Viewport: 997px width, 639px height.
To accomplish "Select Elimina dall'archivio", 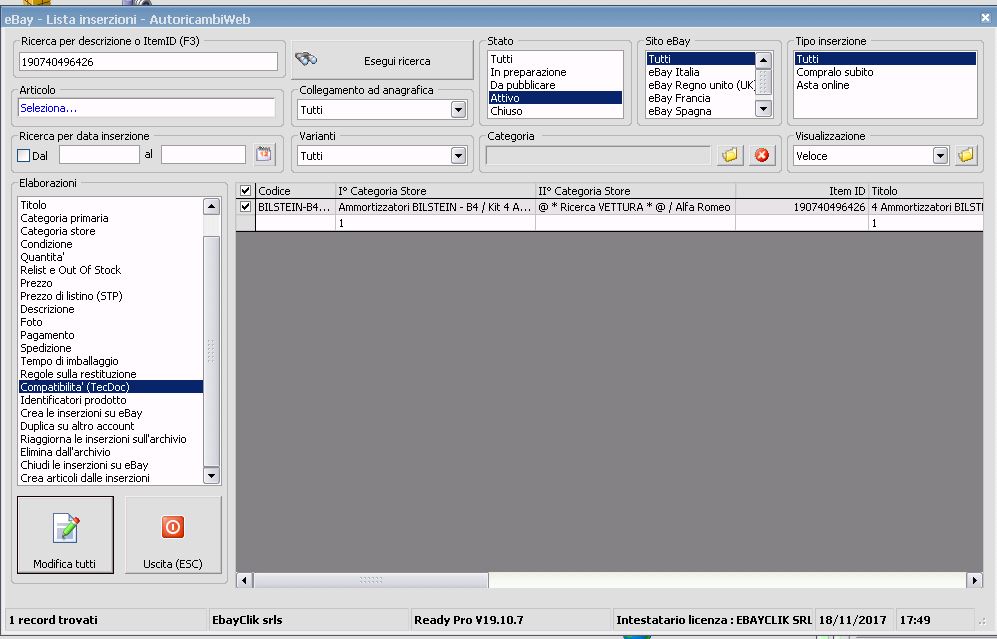I will click(x=111, y=452).
